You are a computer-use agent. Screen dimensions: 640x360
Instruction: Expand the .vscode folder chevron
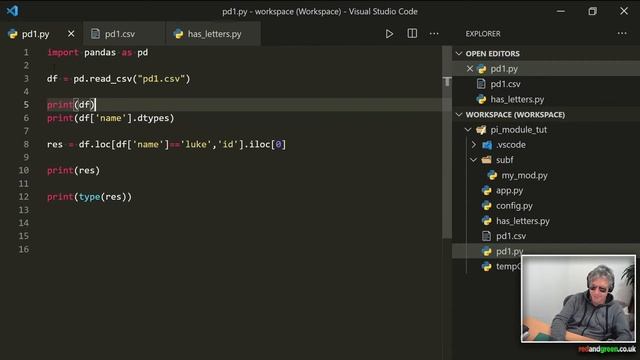tap(473, 145)
